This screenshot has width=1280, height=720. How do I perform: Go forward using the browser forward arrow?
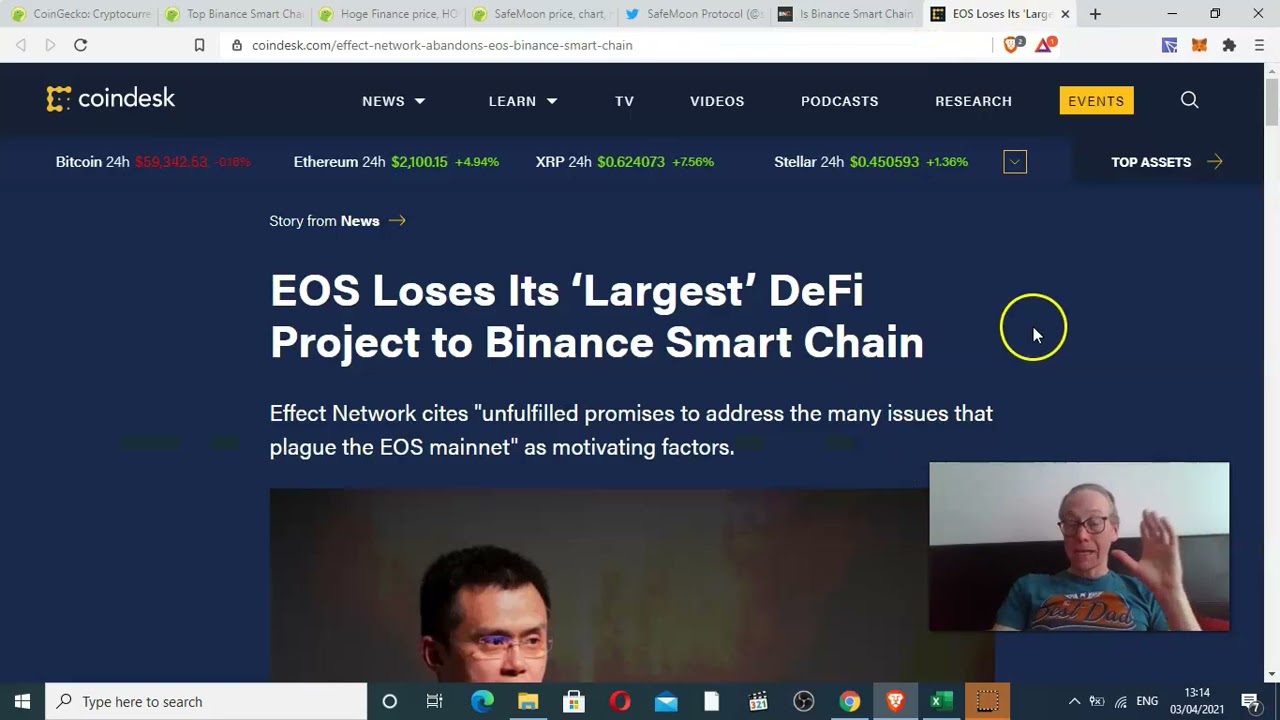point(50,45)
